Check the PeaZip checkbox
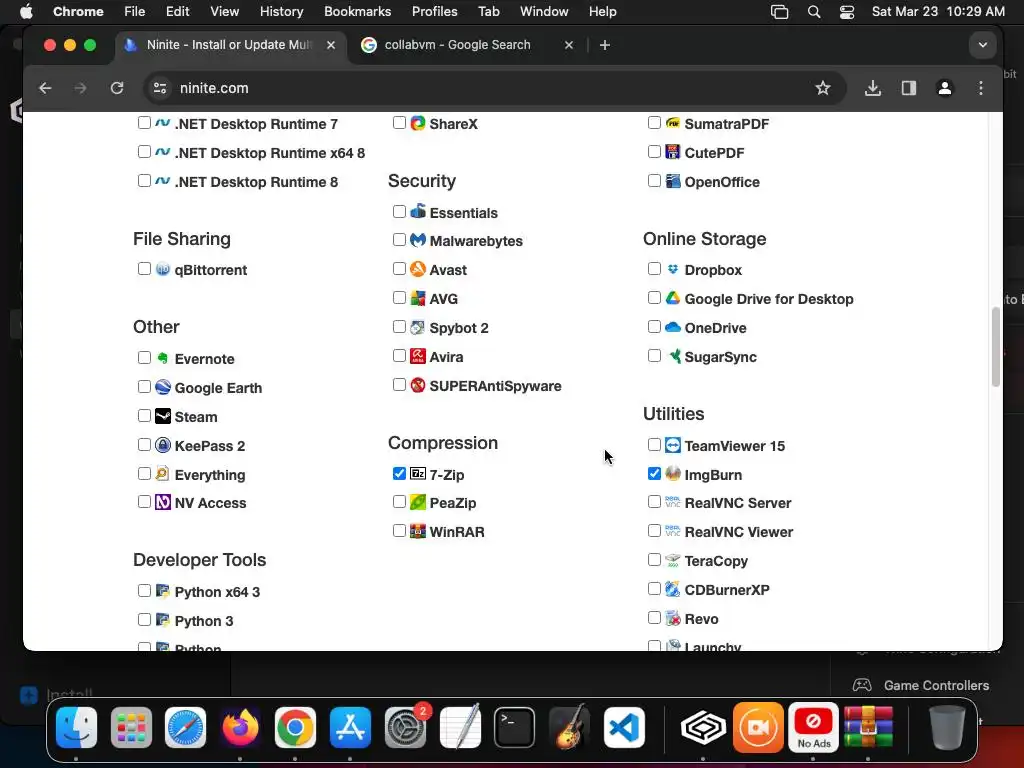 (399, 502)
